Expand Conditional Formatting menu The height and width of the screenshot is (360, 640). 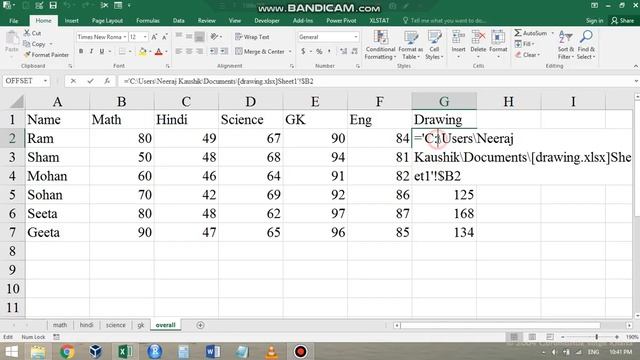380,45
